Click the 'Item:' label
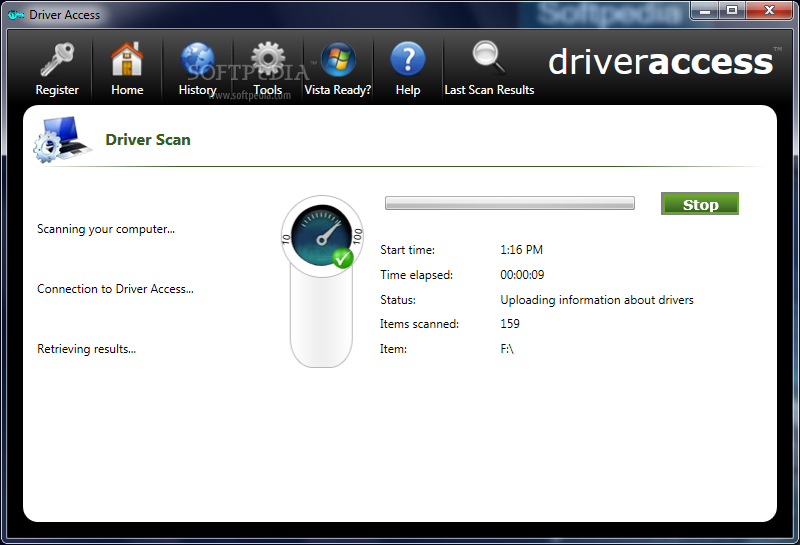 393,349
